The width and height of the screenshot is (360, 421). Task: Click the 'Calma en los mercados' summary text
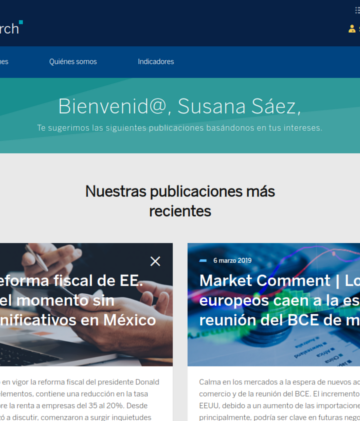click(x=279, y=399)
